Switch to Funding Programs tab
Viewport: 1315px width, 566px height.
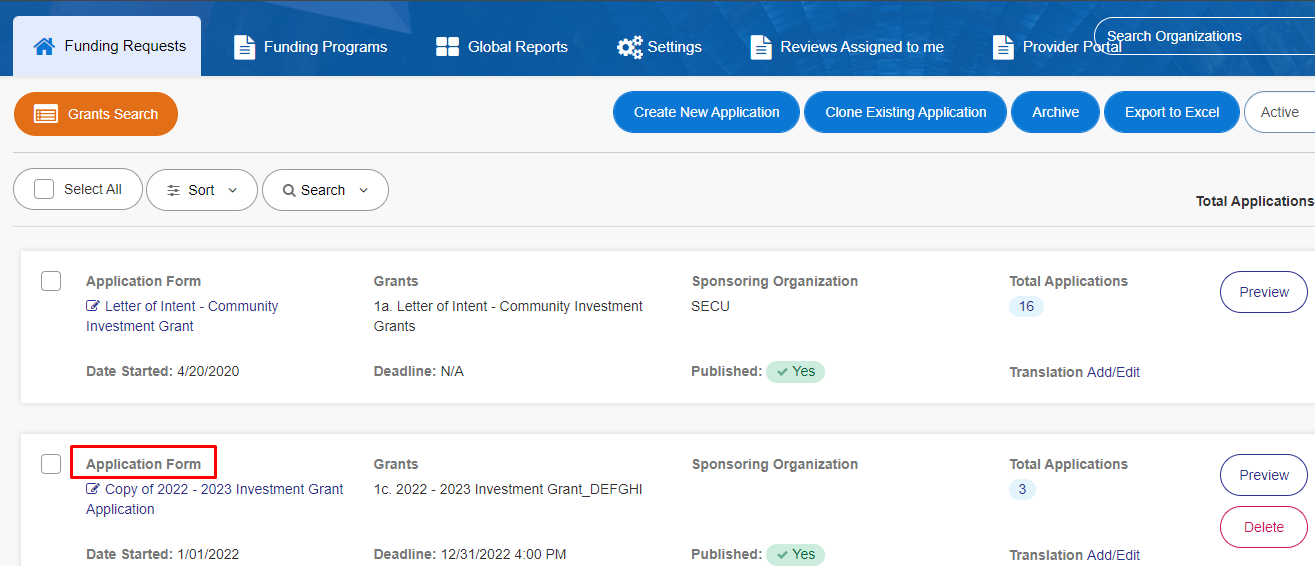(x=310, y=47)
